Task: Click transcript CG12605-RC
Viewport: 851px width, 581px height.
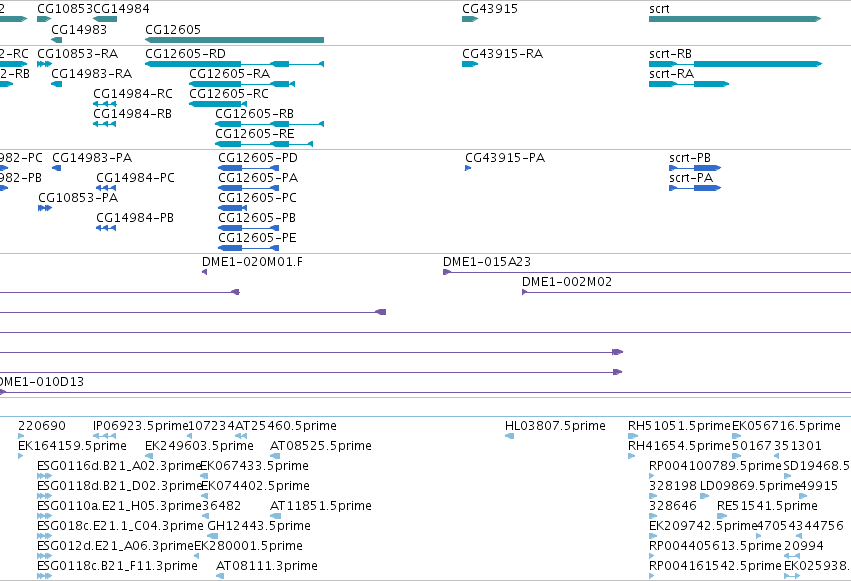Action: (218, 104)
